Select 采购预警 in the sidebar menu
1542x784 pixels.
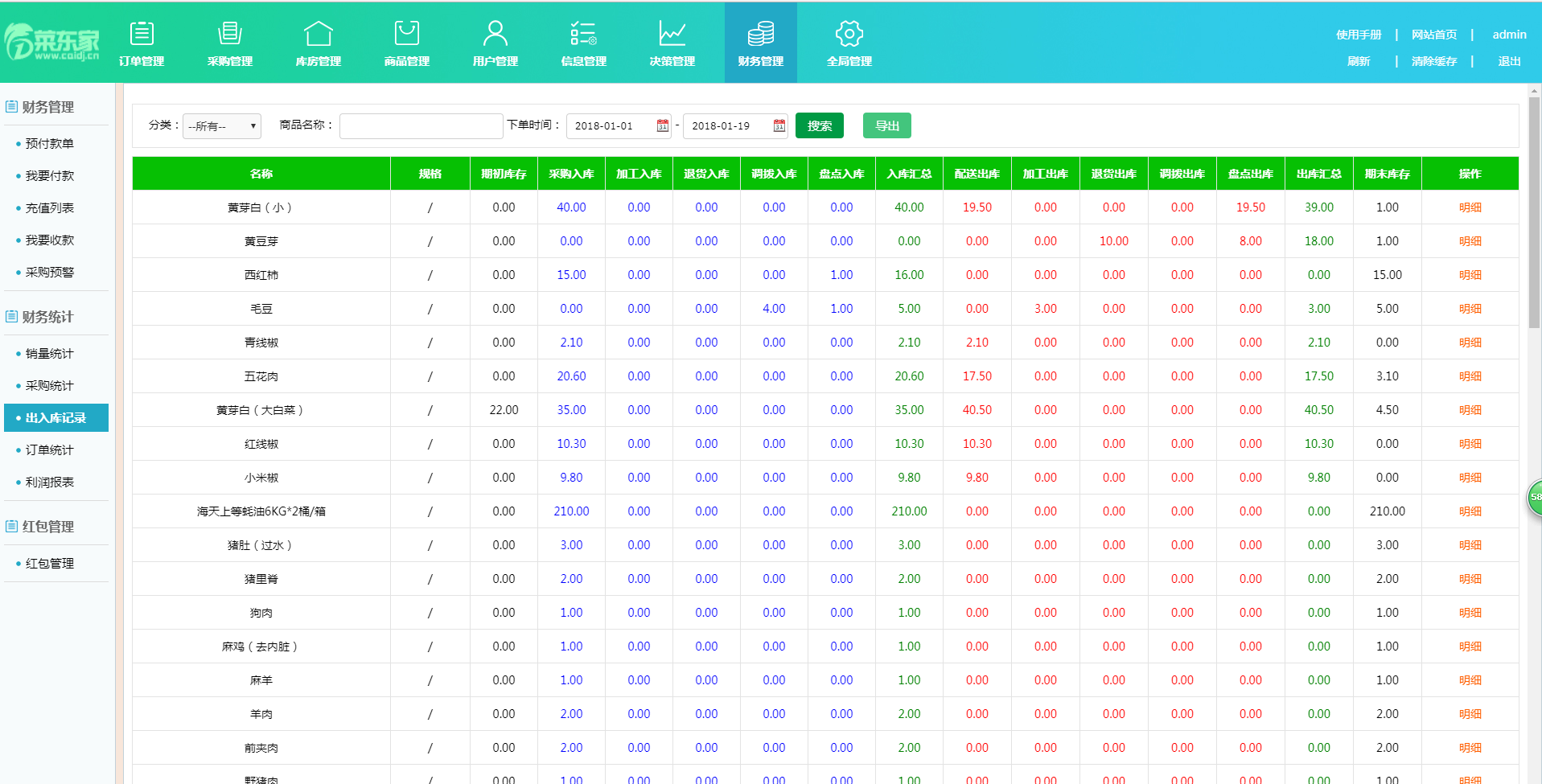click(x=50, y=273)
